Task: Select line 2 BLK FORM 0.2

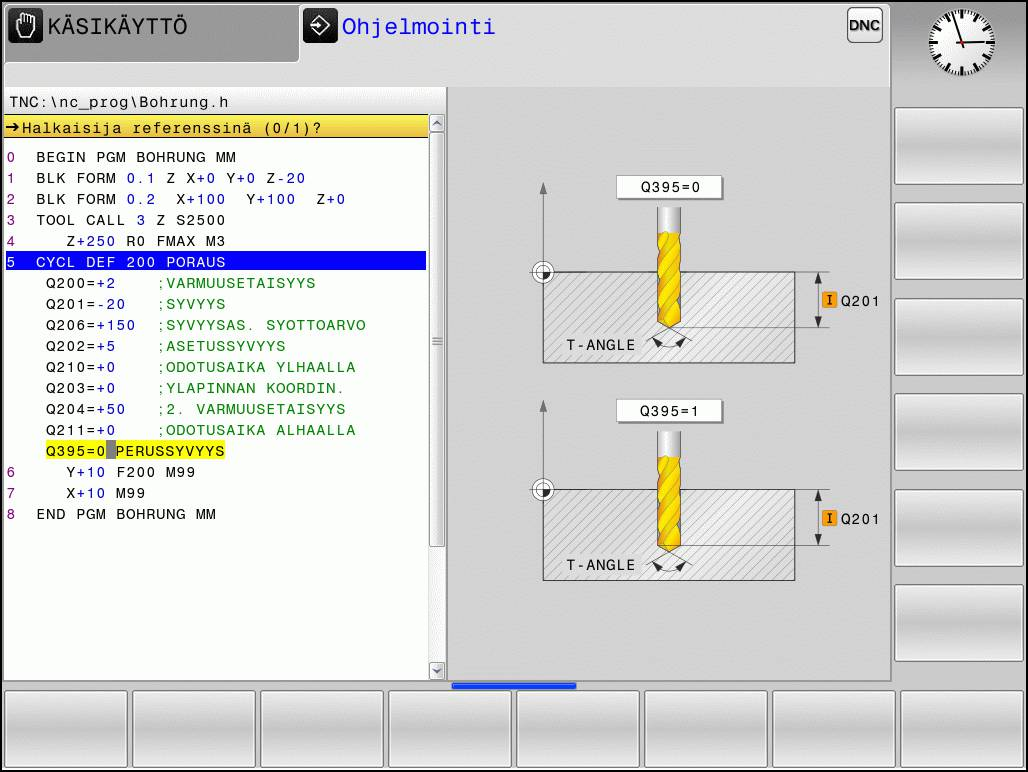Action: (216, 199)
